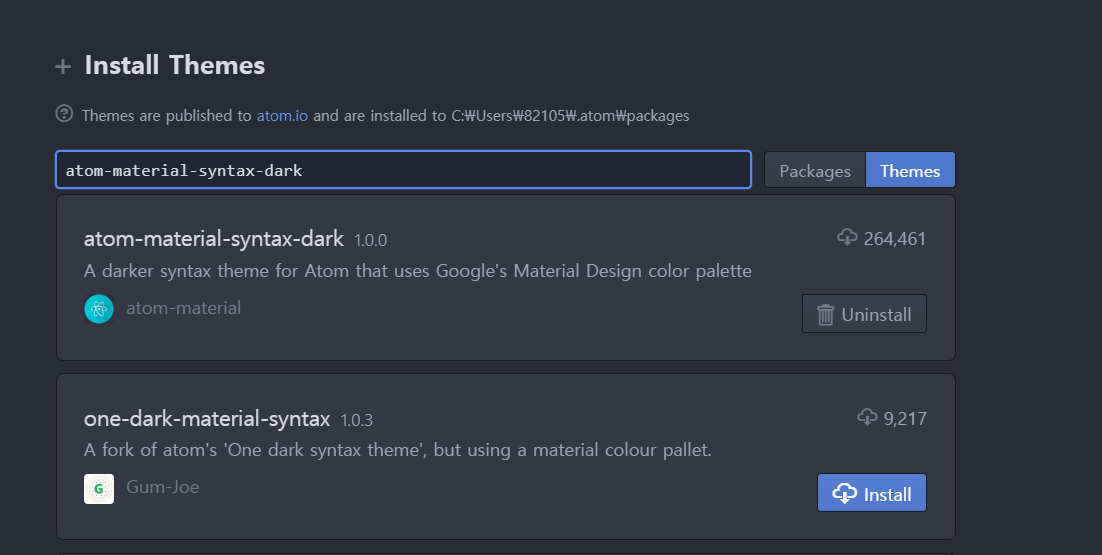Click the version number 1.0.3
The width and height of the screenshot is (1102, 555).
356,420
